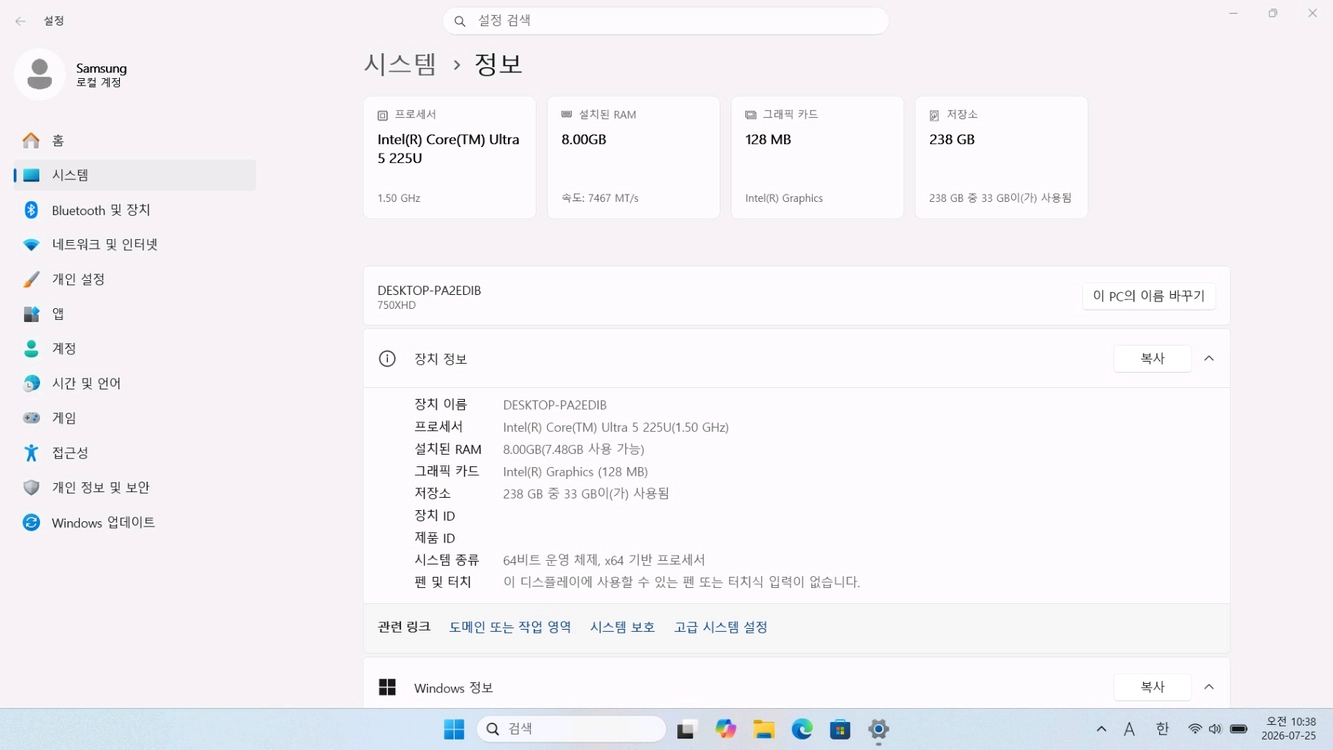Viewport: 1333px width, 750px height.
Task: Click the volume speaker tray icon
Action: click(1215, 729)
